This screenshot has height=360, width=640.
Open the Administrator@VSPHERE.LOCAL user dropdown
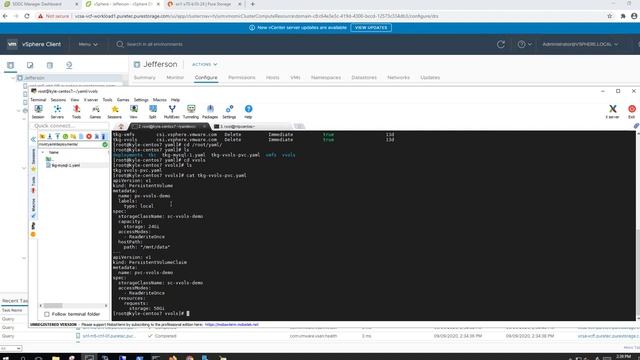click(580, 44)
